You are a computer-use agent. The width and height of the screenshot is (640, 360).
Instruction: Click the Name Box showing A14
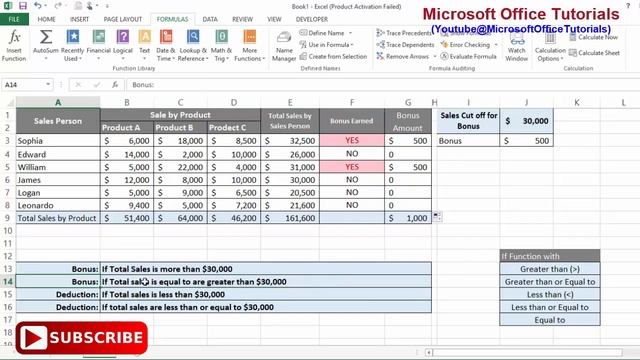(23, 84)
